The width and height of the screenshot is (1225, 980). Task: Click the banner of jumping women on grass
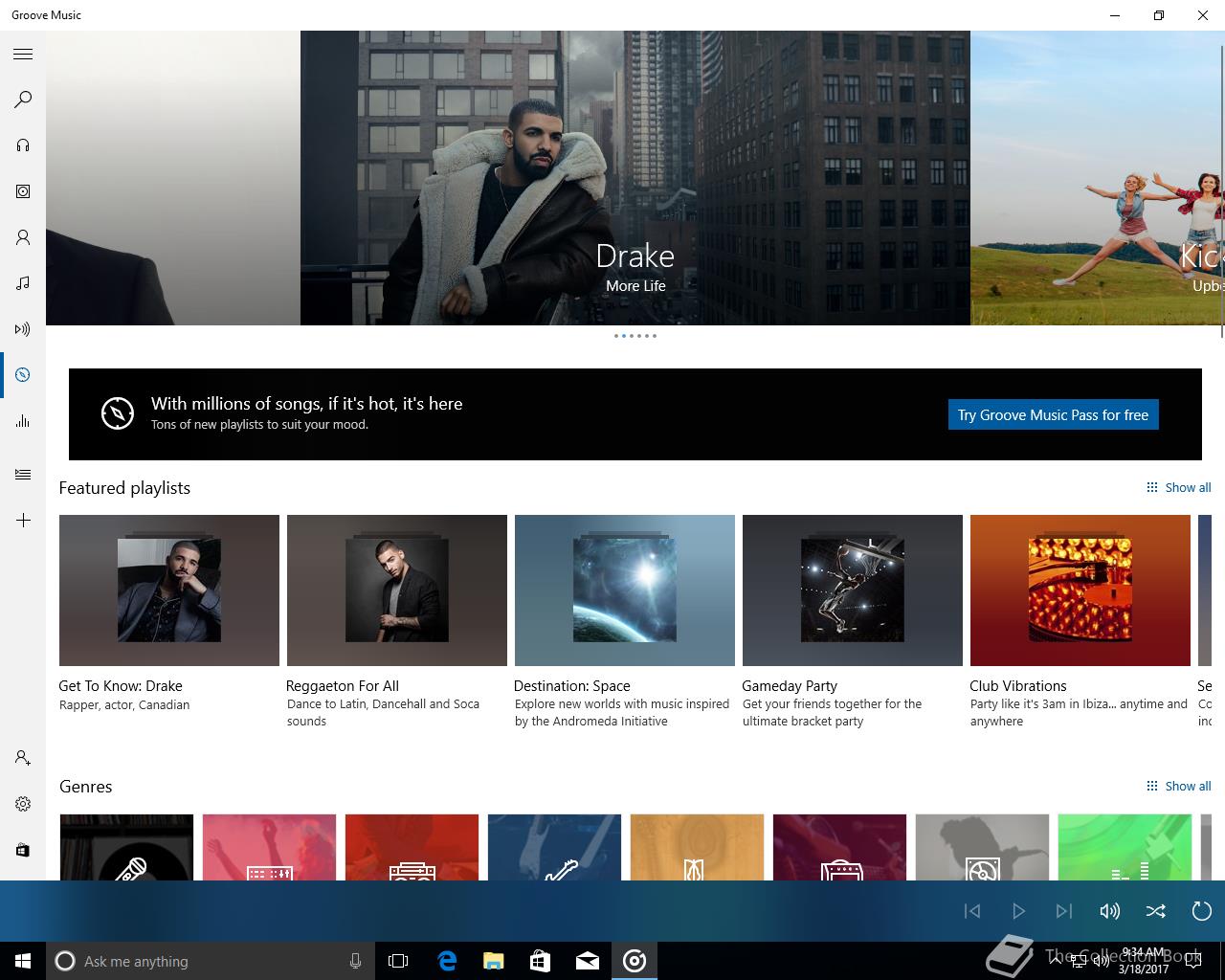click(1097, 178)
